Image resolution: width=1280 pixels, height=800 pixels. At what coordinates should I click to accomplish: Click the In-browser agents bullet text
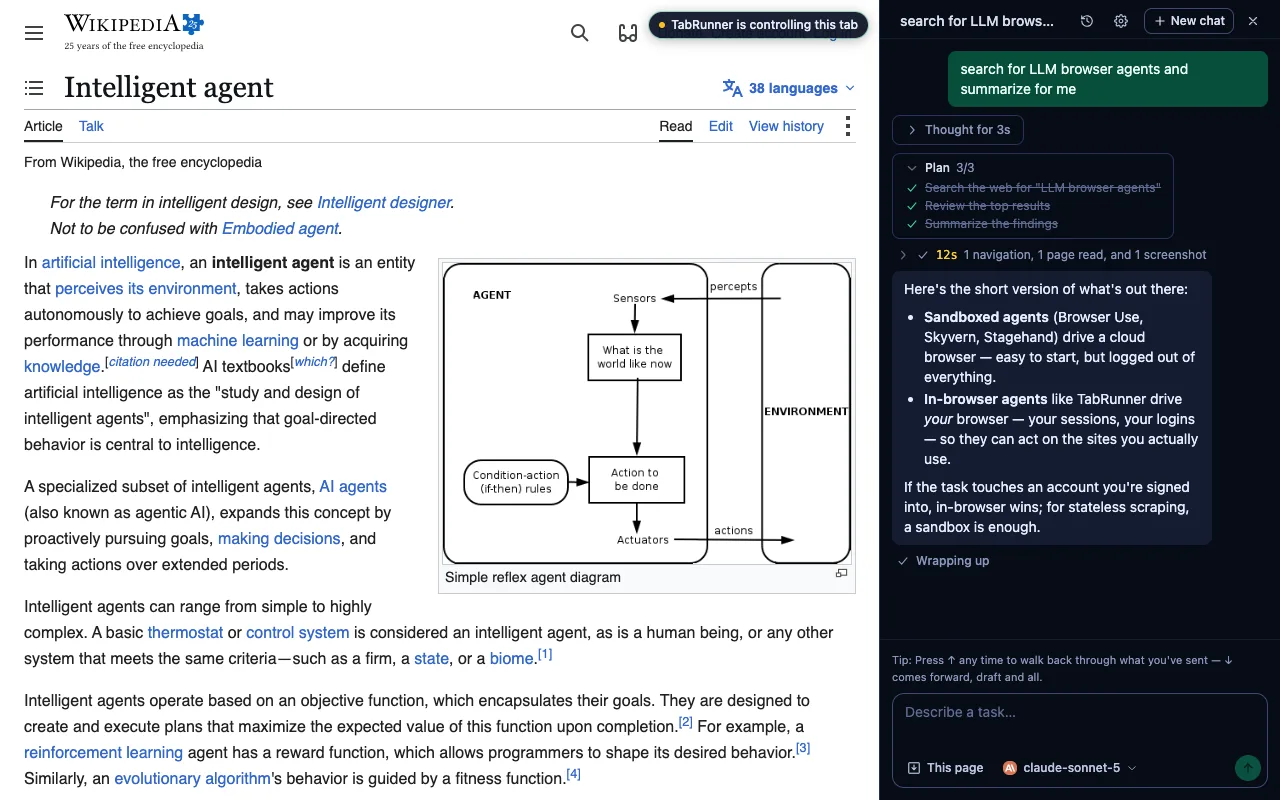pos(1061,429)
